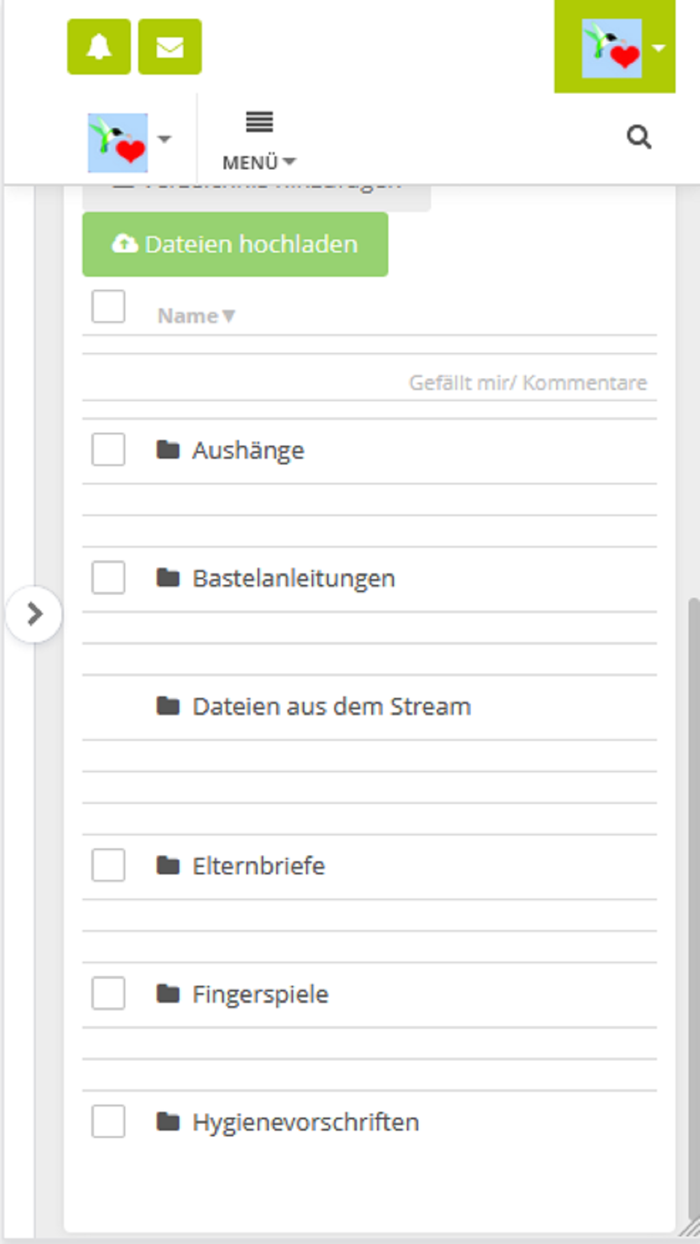
Task: Tick the checkbox next to Aushänge
Action: 108,450
